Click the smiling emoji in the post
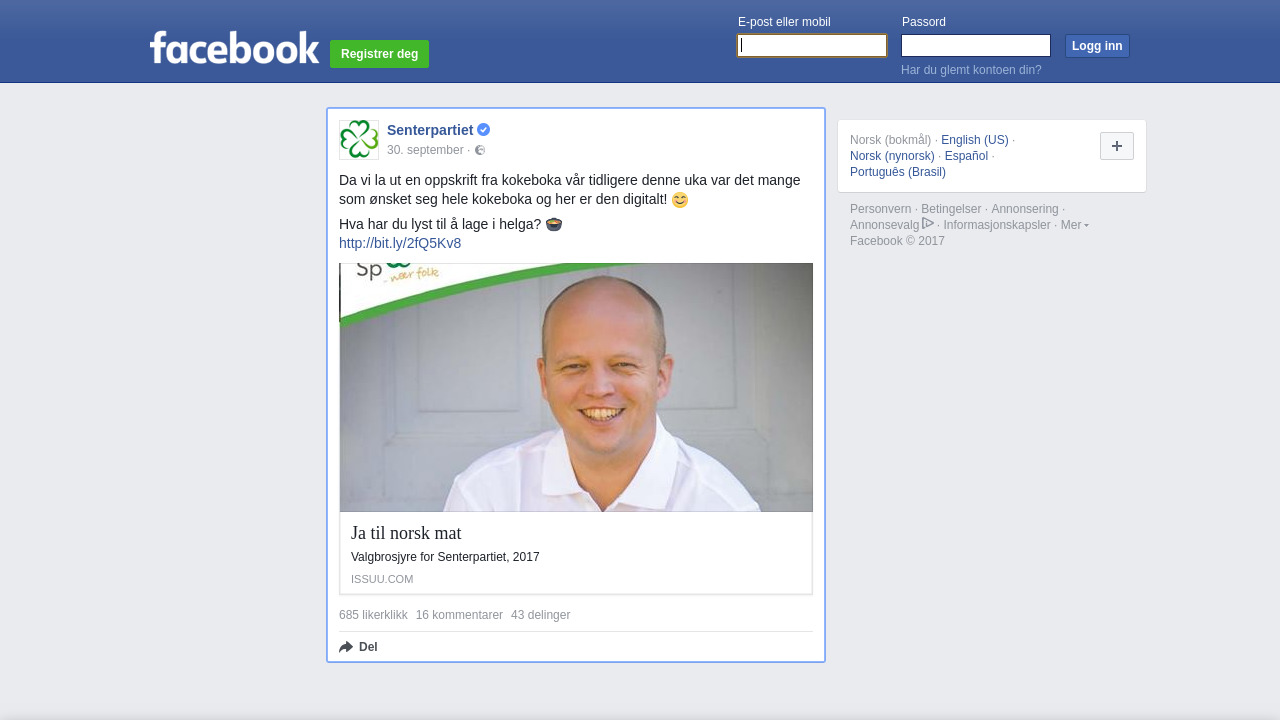This screenshot has width=1280, height=720. click(x=680, y=200)
